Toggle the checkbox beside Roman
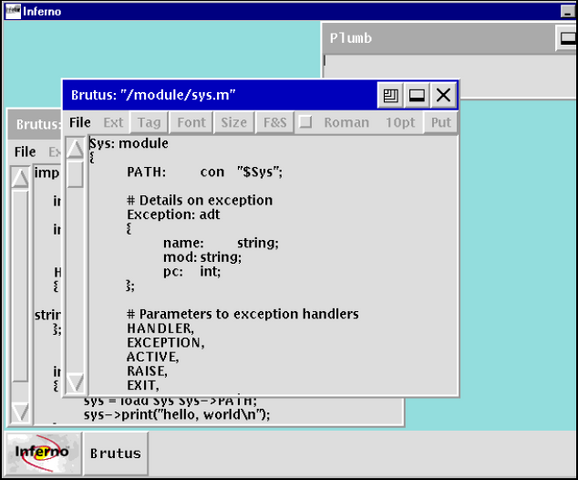 click(306, 122)
